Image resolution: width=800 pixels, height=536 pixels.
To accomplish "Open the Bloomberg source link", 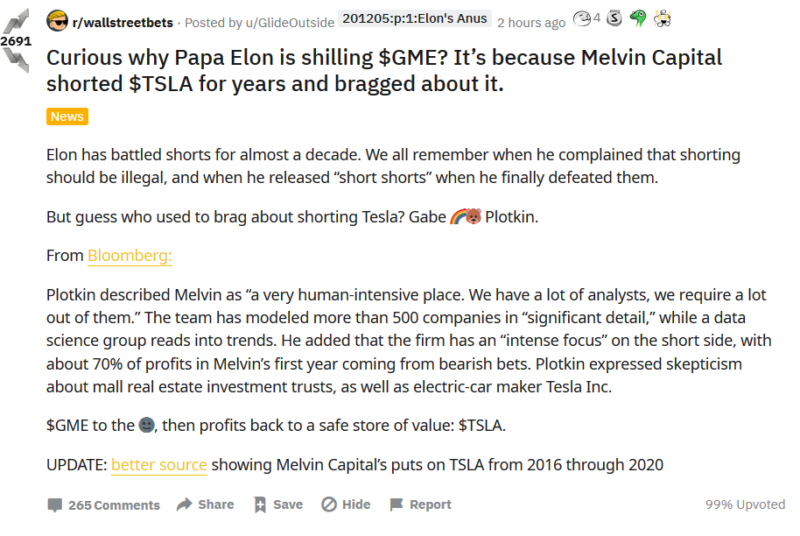I will click(130, 256).
